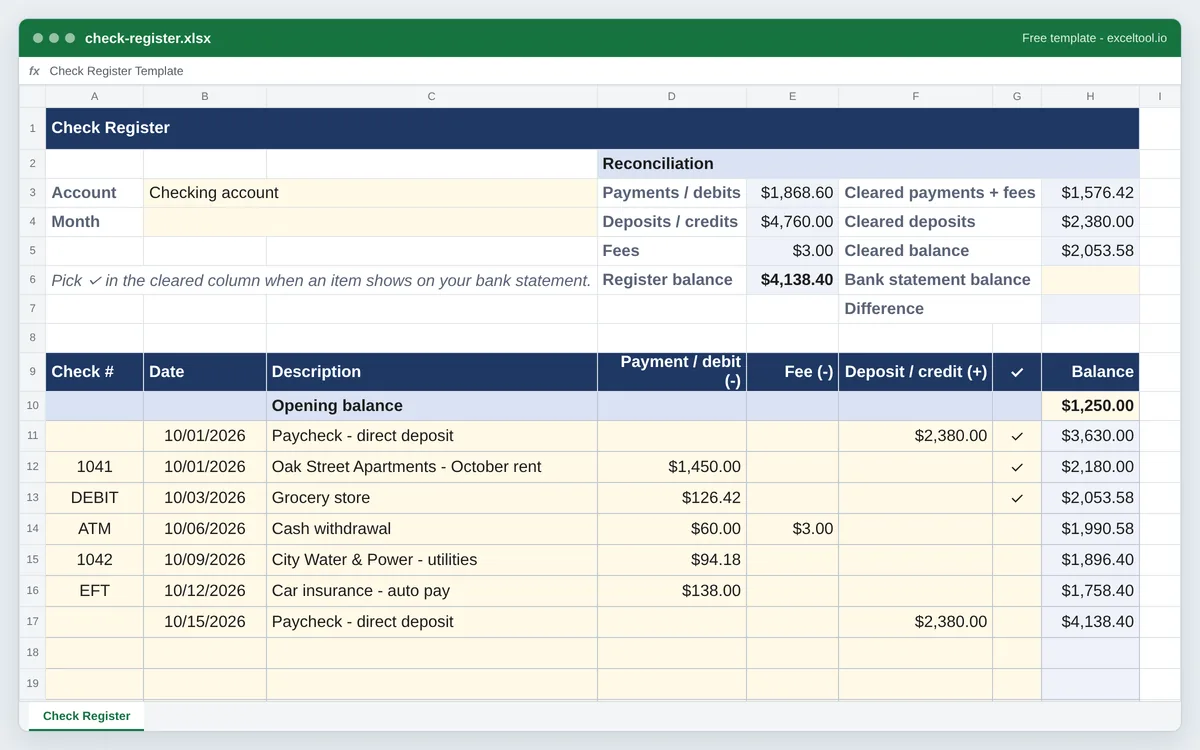The height and width of the screenshot is (750, 1200).
Task: Mark the Cash withdrawal row as cleared
Action: point(1017,529)
